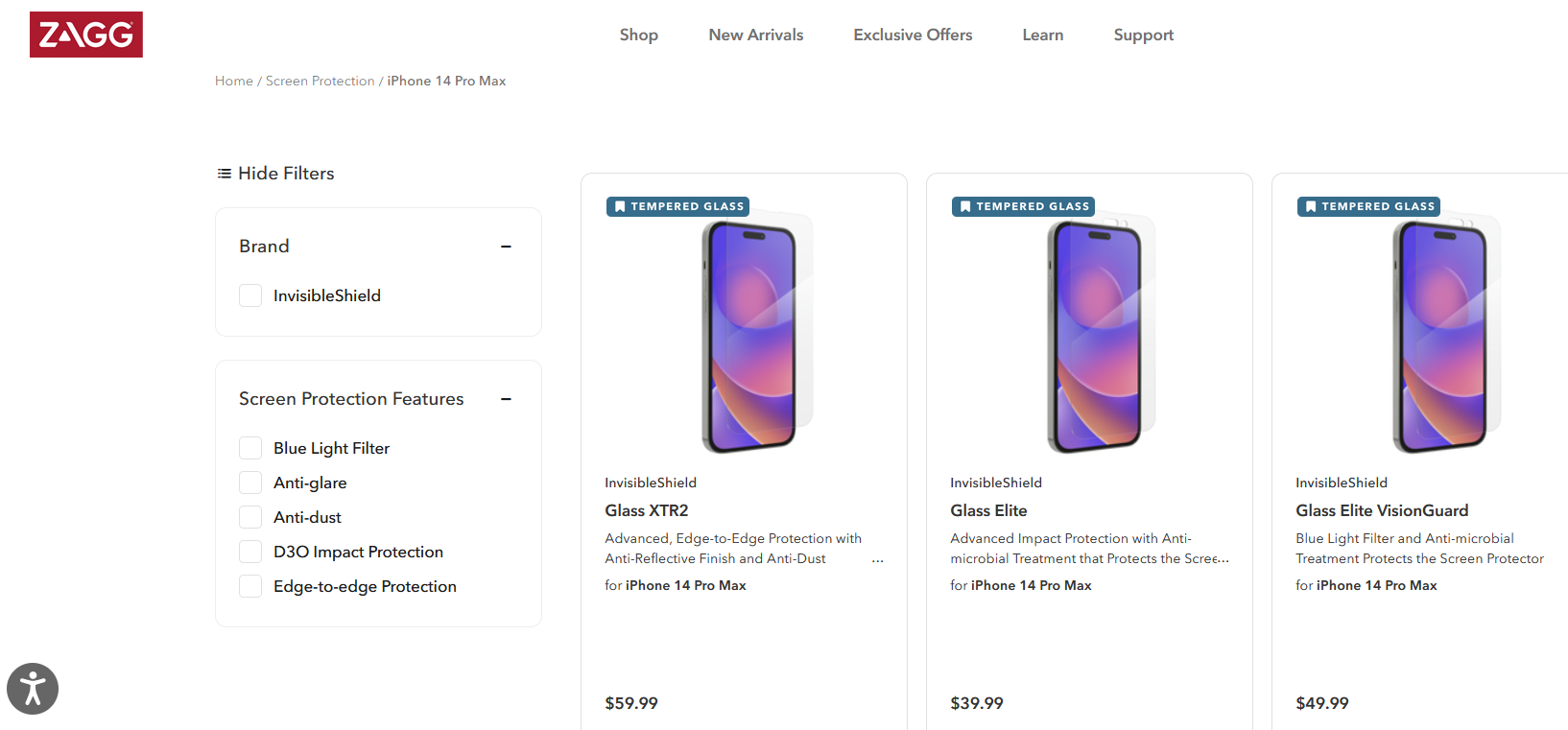Open the accessibility options widget
Image resolution: width=1568 pixels, height=730 pixels.
click(x=32, y=688)
